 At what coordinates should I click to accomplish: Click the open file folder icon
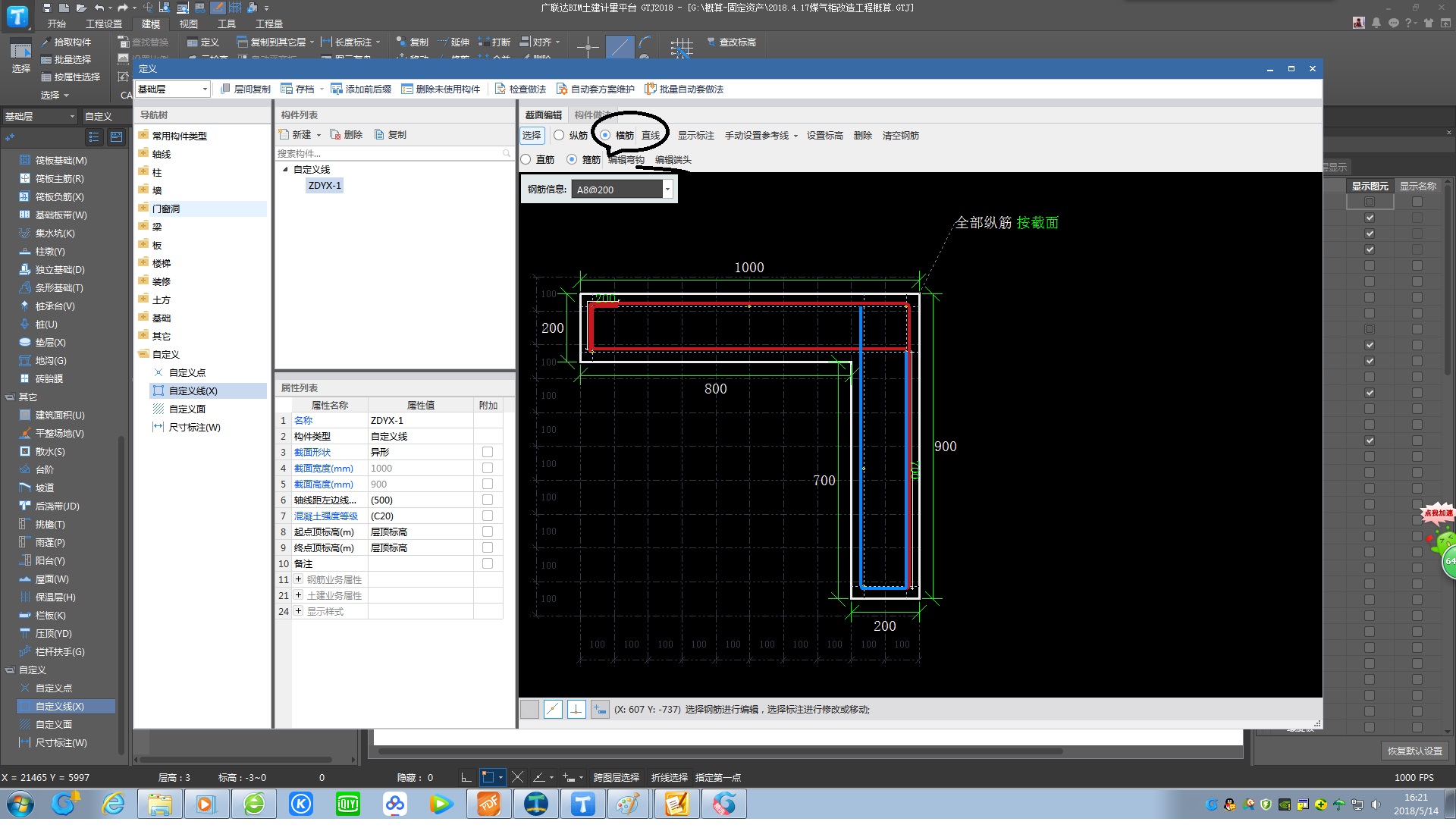[x=81, y=8]
